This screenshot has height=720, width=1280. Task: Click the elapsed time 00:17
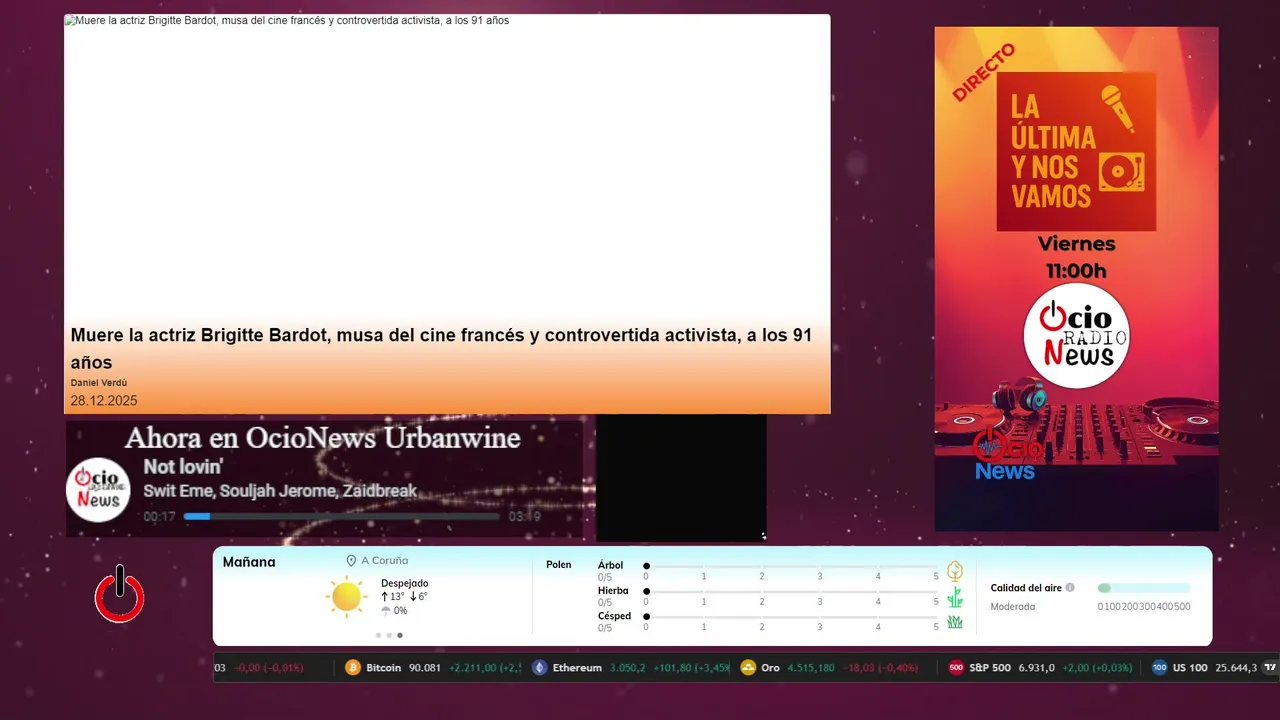tap(159, 517)
